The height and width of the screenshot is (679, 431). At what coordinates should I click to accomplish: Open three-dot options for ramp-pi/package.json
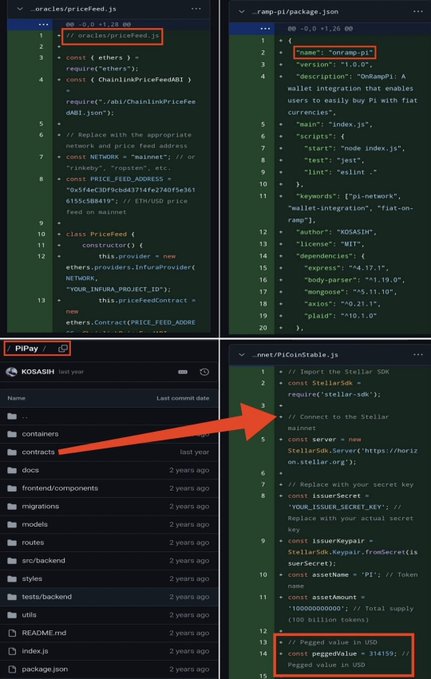[x=418, y=12]
